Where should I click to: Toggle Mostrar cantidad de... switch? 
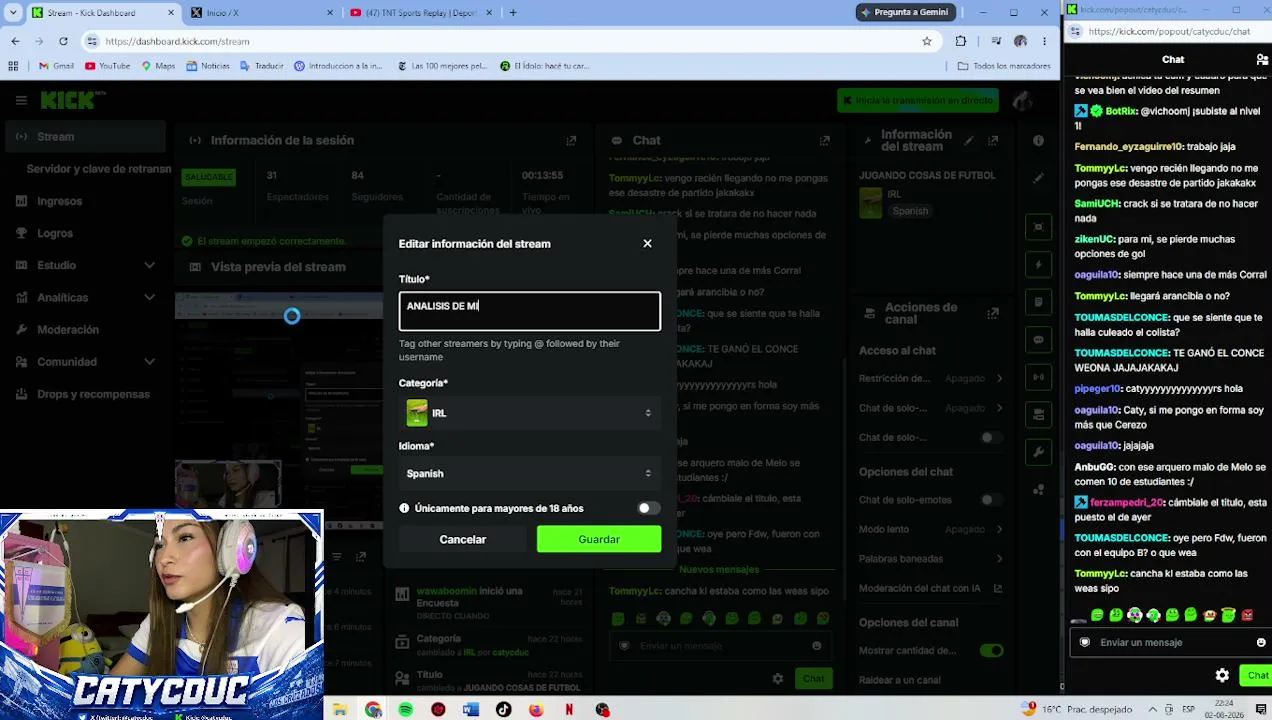(x=991, y=650)
